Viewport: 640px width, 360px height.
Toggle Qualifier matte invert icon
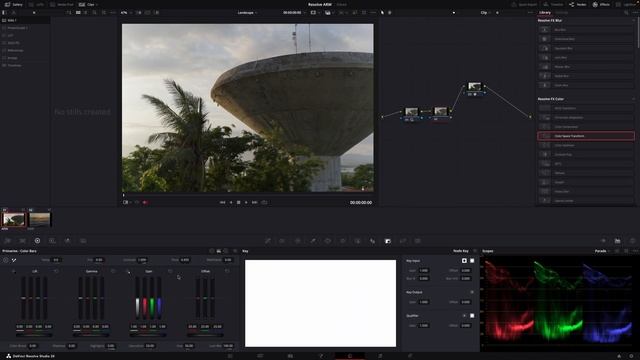tap(464, 316)
